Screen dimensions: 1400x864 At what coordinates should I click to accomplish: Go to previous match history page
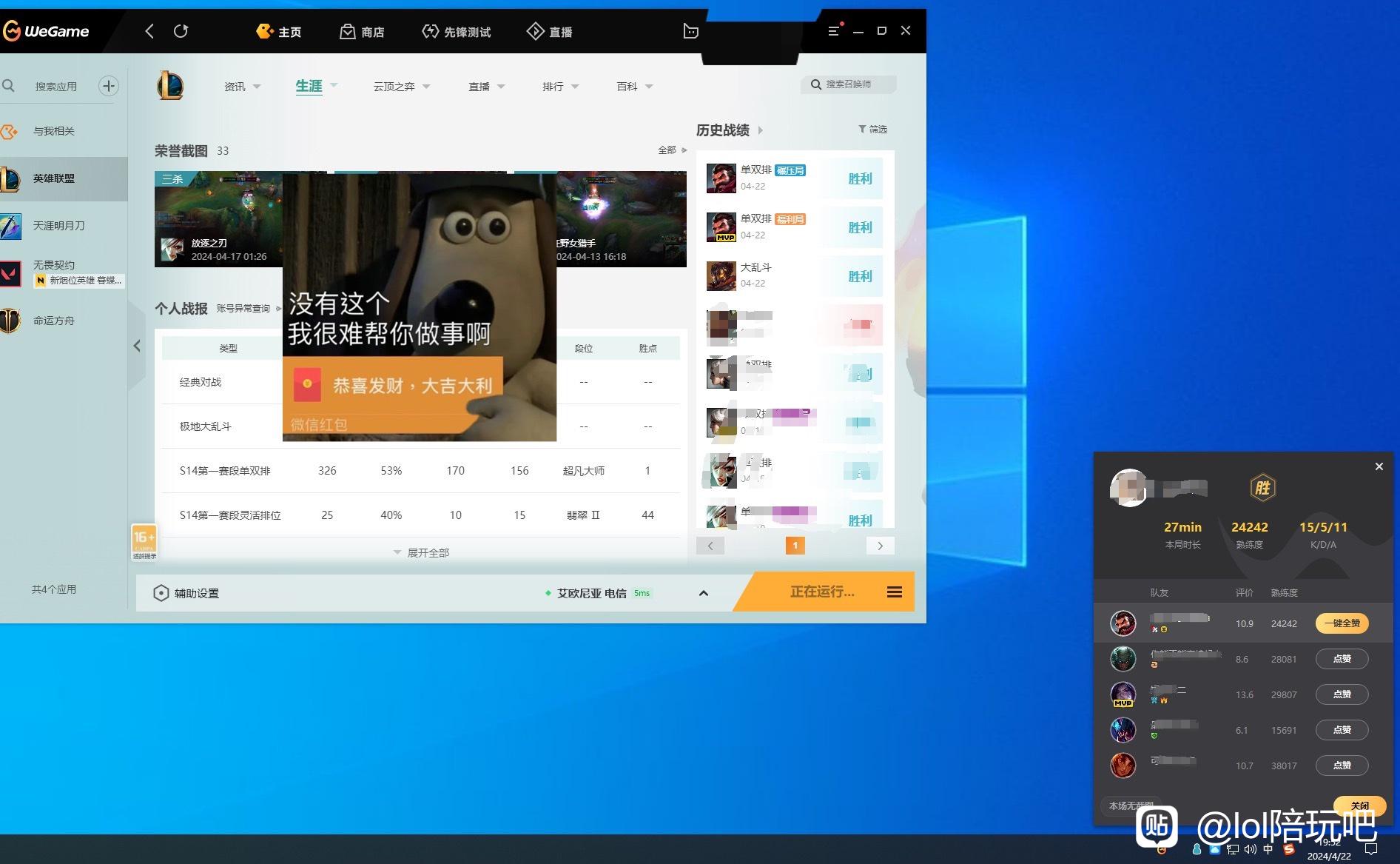[x=710, y=546]
